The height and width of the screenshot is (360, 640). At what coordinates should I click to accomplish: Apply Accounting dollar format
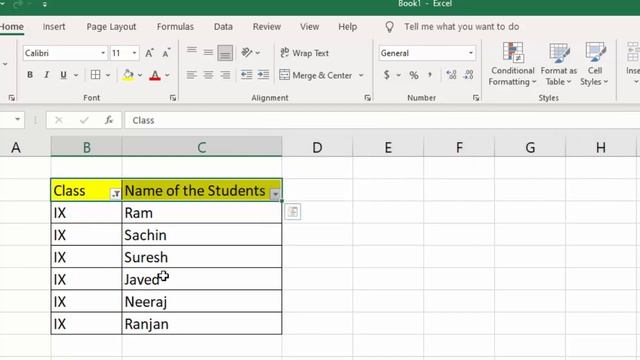386,75
